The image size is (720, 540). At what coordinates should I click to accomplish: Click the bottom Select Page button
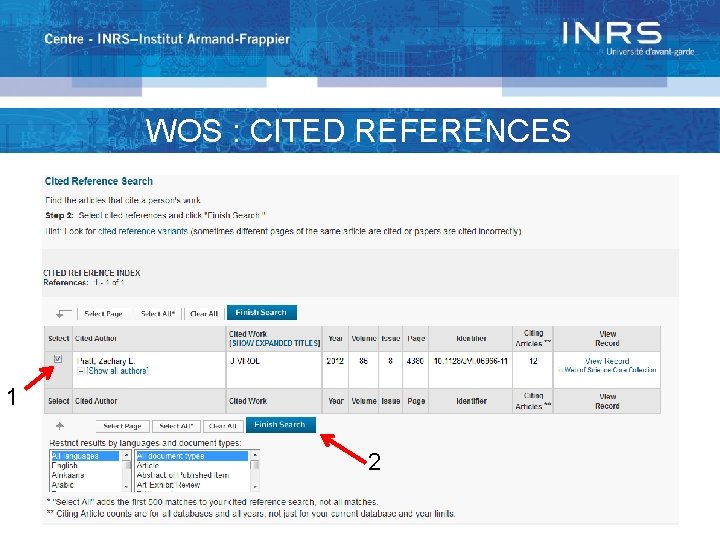click(122, 426)
